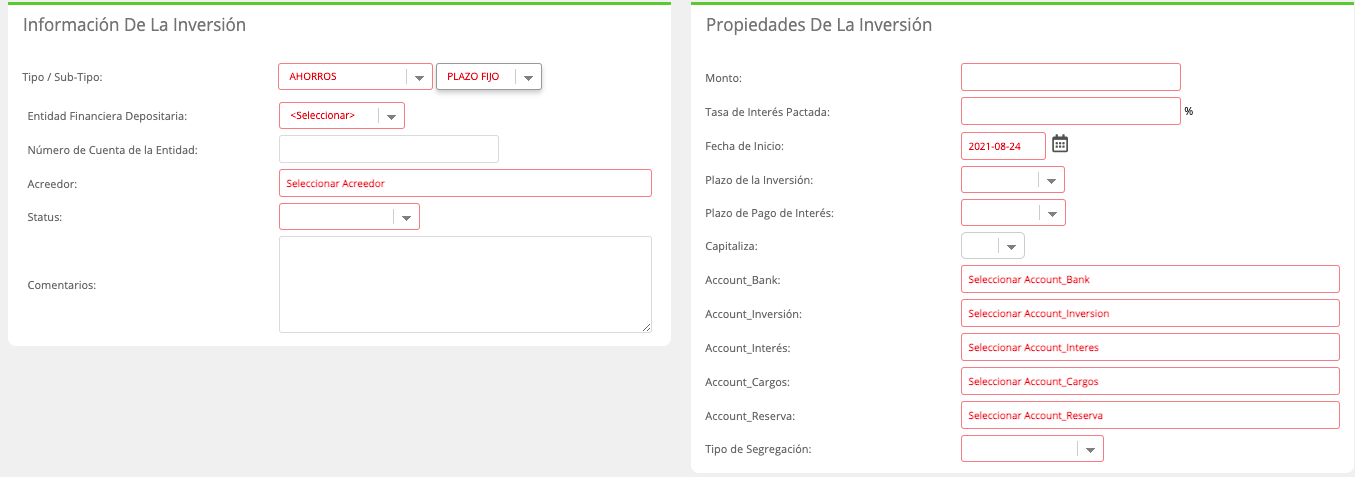
Task: Open the calendar icon next to Fecha de Inicio
Action: 1060,144
